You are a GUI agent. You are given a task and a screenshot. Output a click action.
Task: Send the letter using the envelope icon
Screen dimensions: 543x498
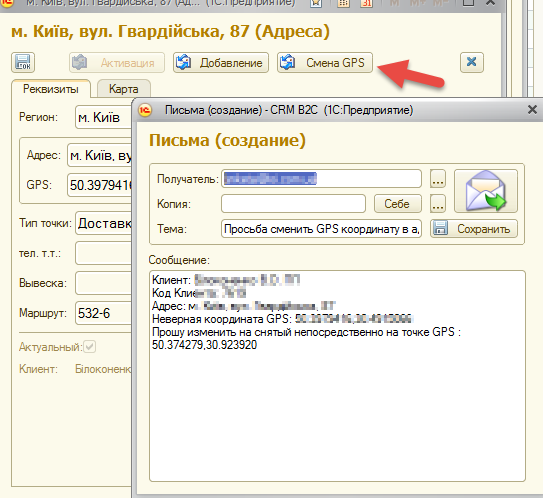(486, 190)
